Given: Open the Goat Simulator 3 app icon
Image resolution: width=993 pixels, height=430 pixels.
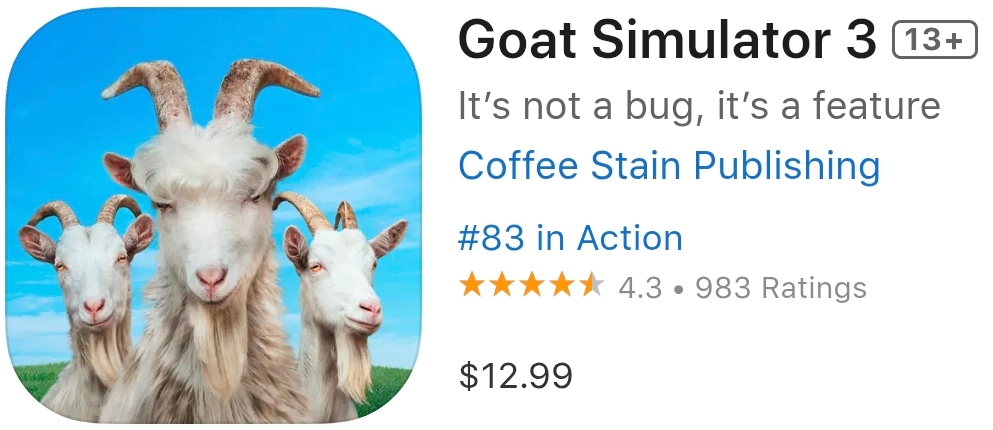Looking at the screenshot, I should 213,215.
